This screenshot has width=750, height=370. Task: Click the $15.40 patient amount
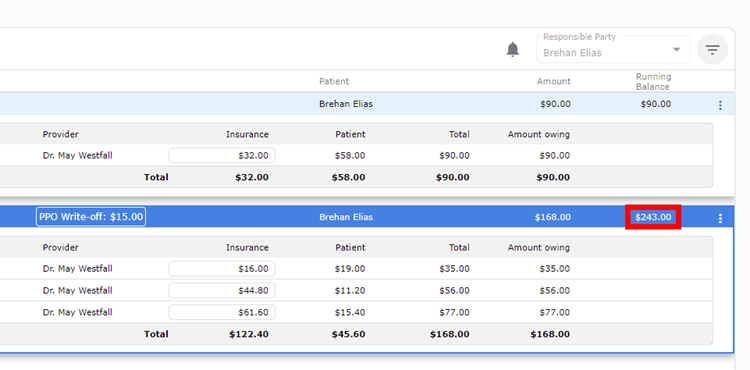coord(350,312)
